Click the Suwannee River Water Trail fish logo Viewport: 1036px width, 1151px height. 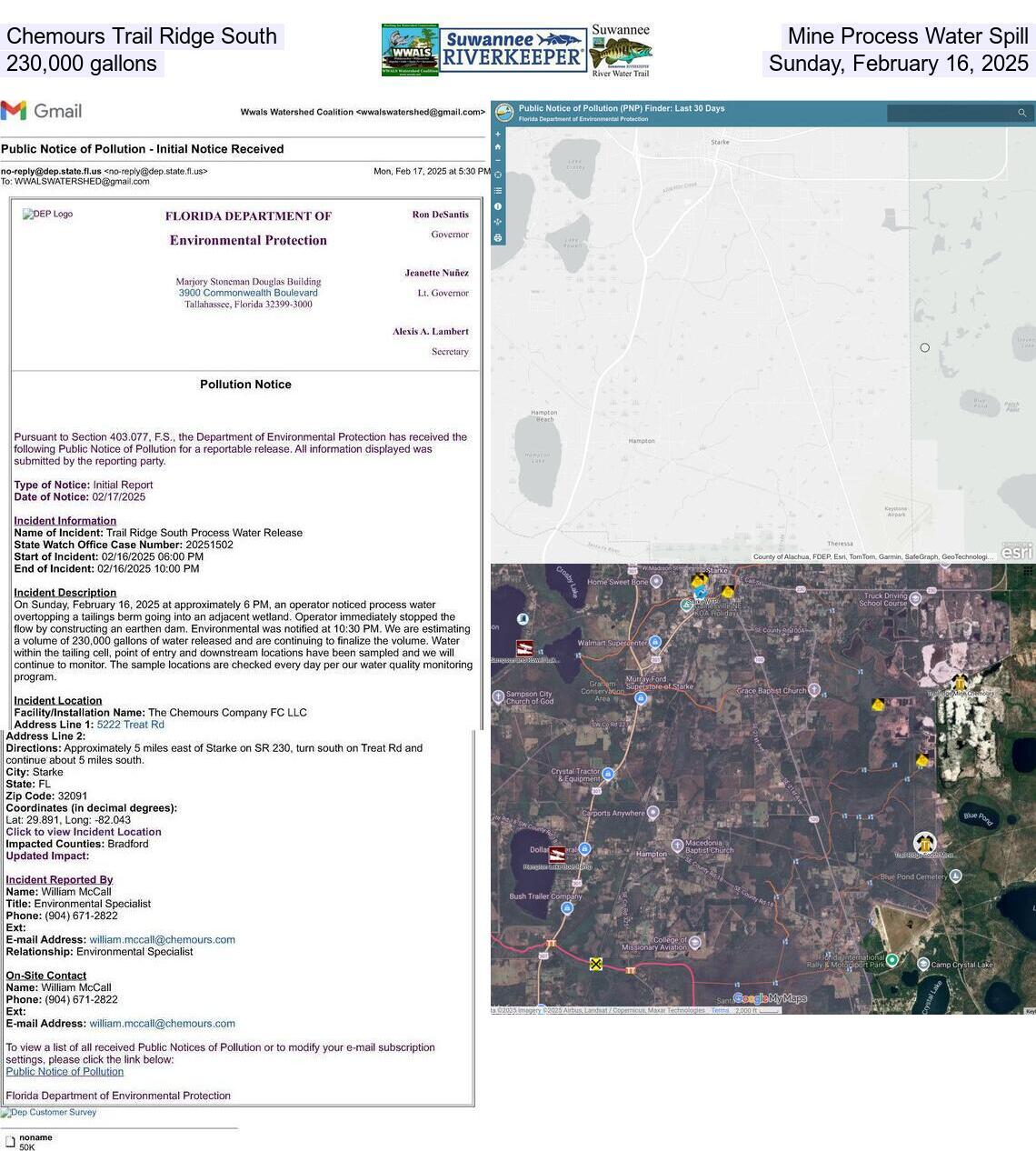[x=621, y=51]
